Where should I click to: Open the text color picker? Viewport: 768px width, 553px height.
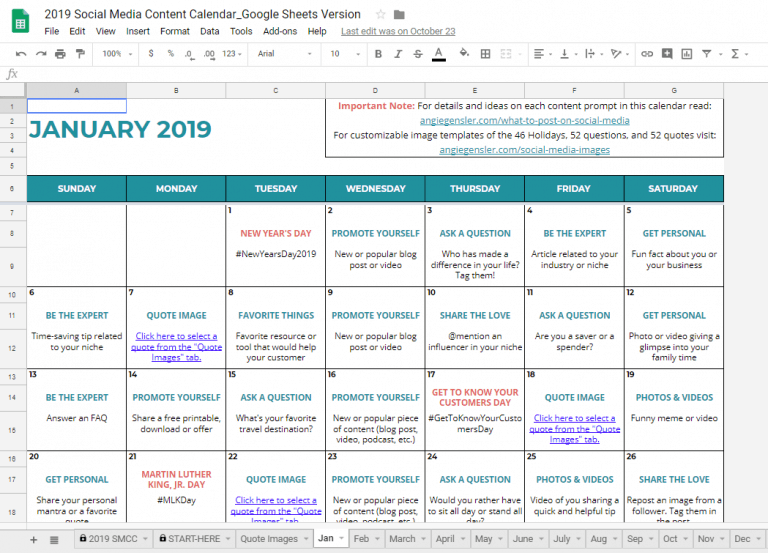[x=439, y=54]
